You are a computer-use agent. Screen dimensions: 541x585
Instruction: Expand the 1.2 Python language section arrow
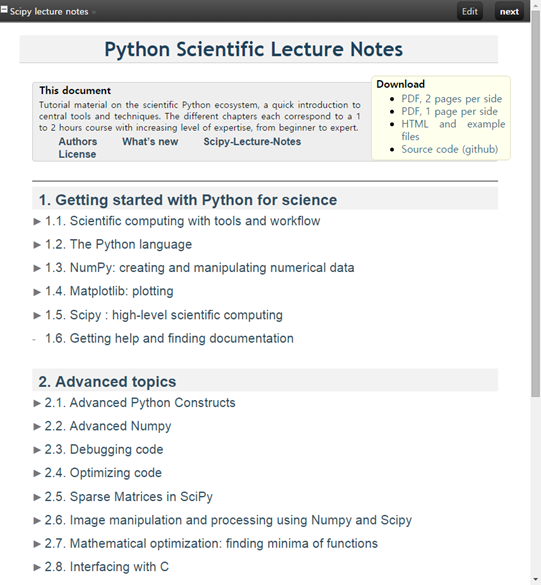pos(37,245)
